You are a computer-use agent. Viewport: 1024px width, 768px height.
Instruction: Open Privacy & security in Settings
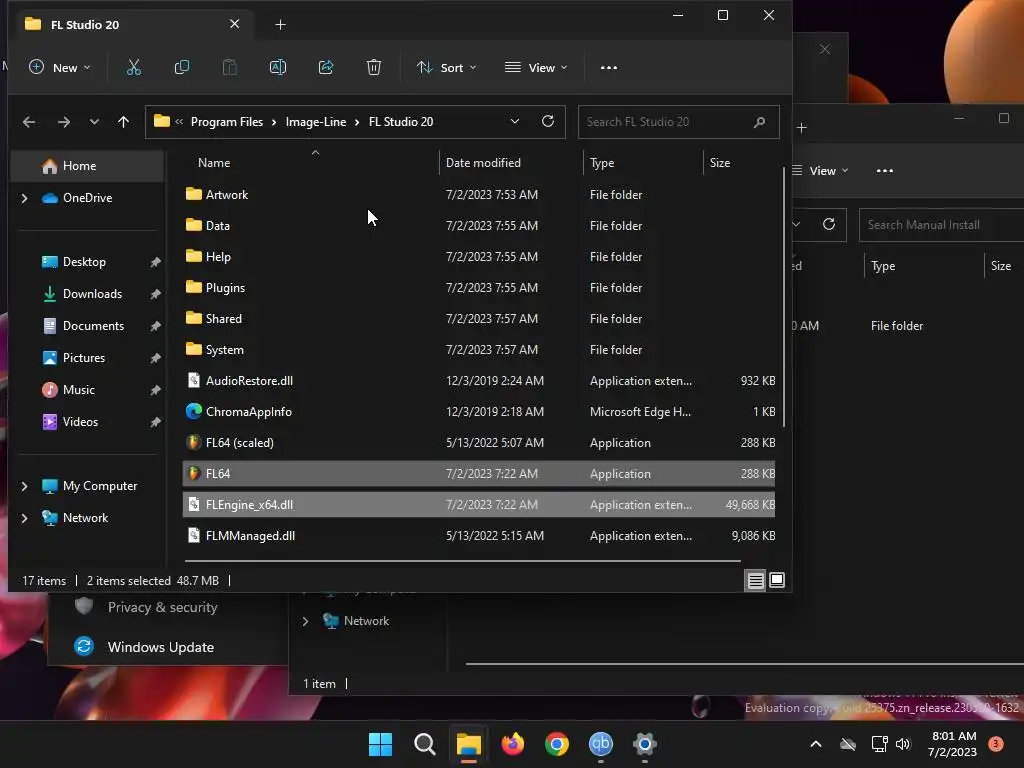[163, 607]
